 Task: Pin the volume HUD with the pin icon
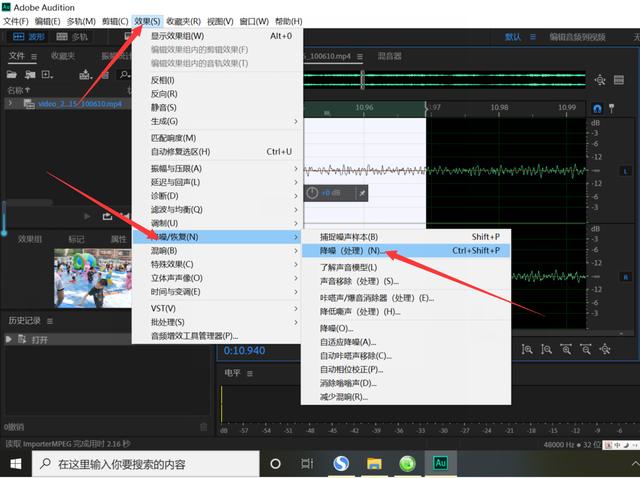pyautogui.click(x=362, y=193)
